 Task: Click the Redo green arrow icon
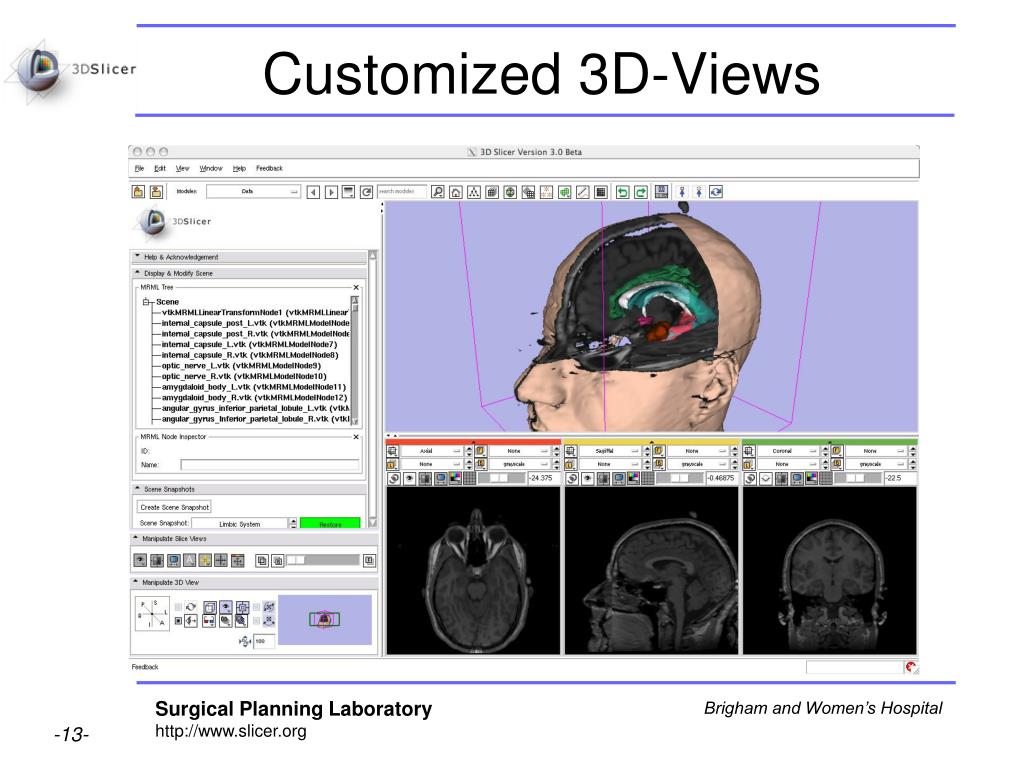tap(641, 192)
